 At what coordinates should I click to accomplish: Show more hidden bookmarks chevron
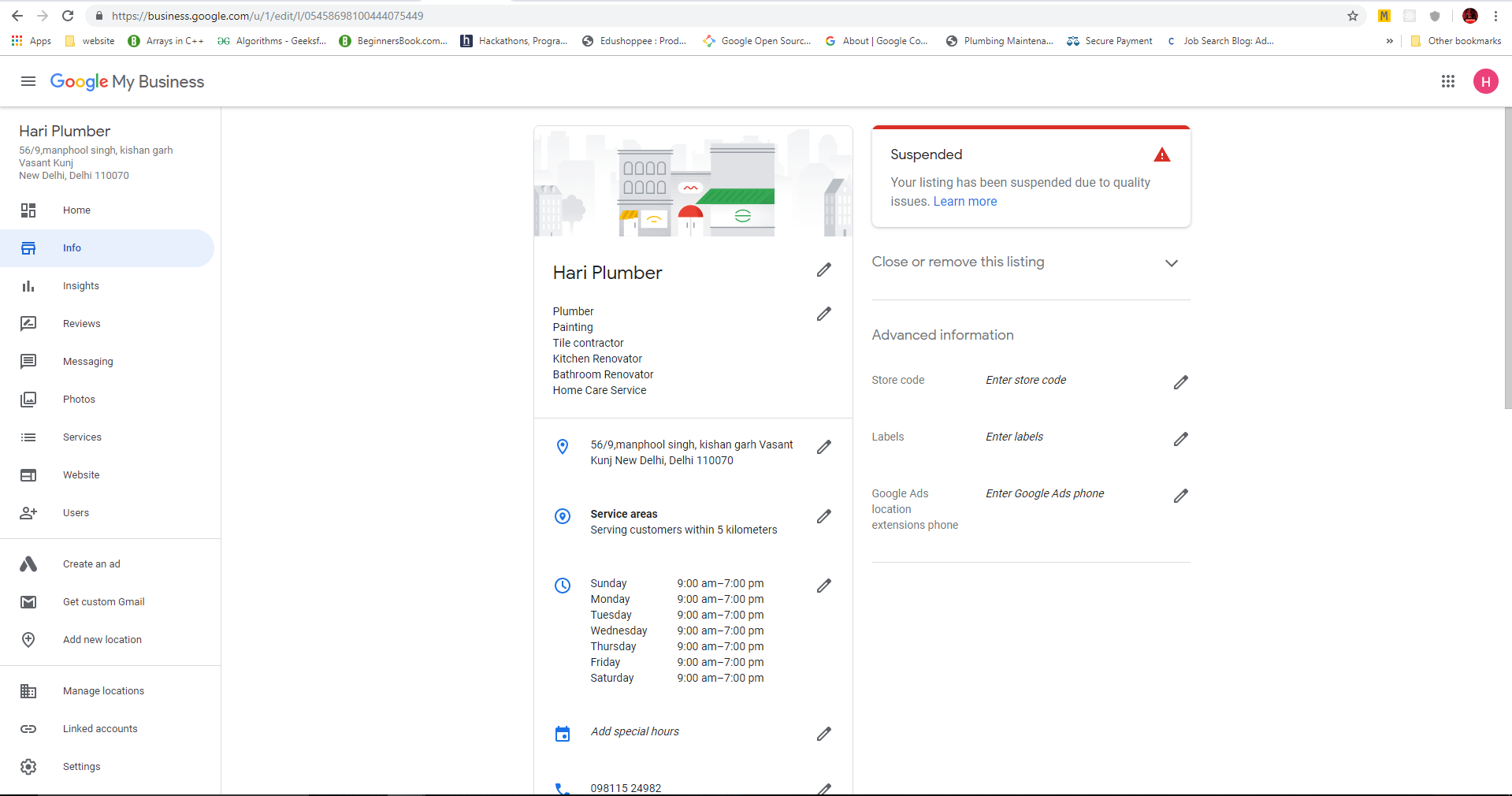1390,41
